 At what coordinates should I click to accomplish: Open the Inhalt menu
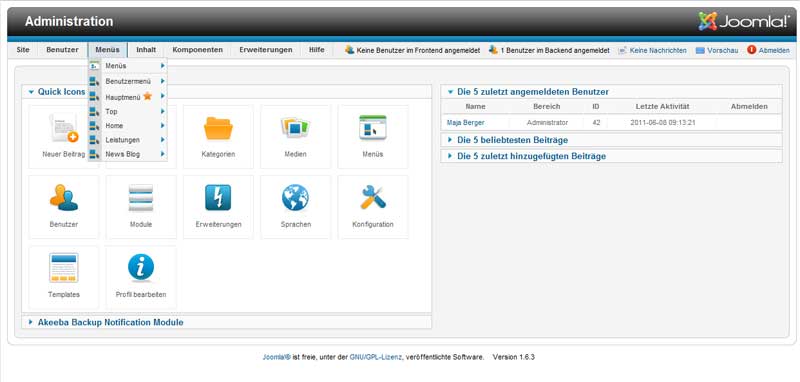146,50
